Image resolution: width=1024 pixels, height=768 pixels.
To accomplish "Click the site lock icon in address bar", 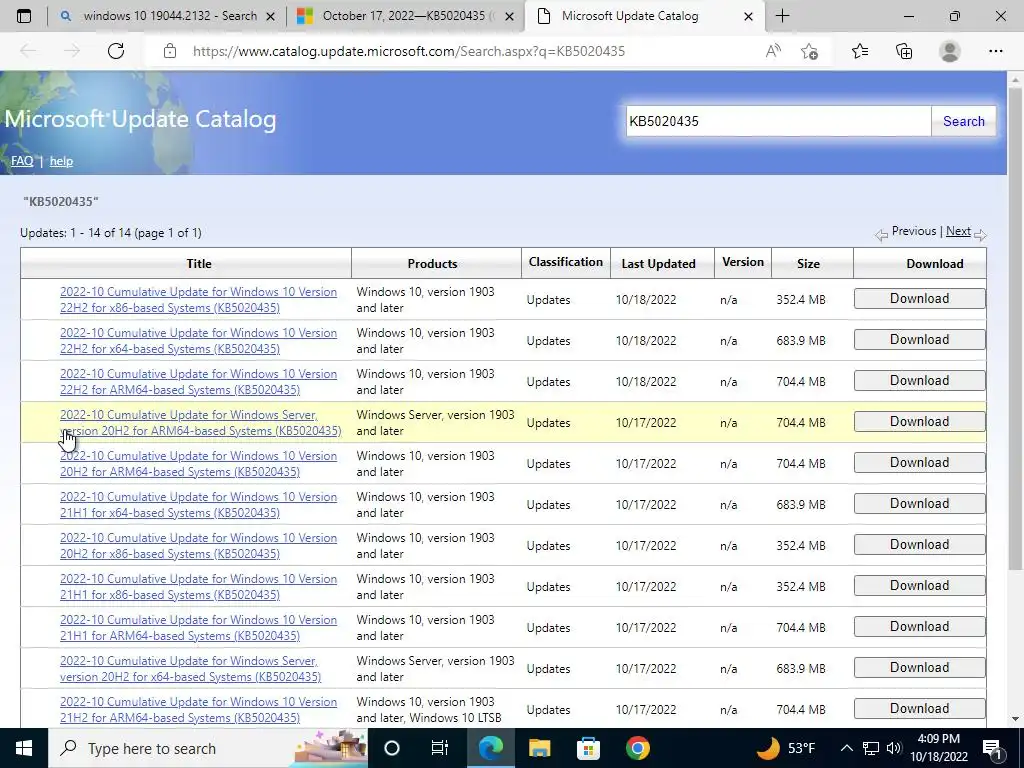I will tap(170, 51).
